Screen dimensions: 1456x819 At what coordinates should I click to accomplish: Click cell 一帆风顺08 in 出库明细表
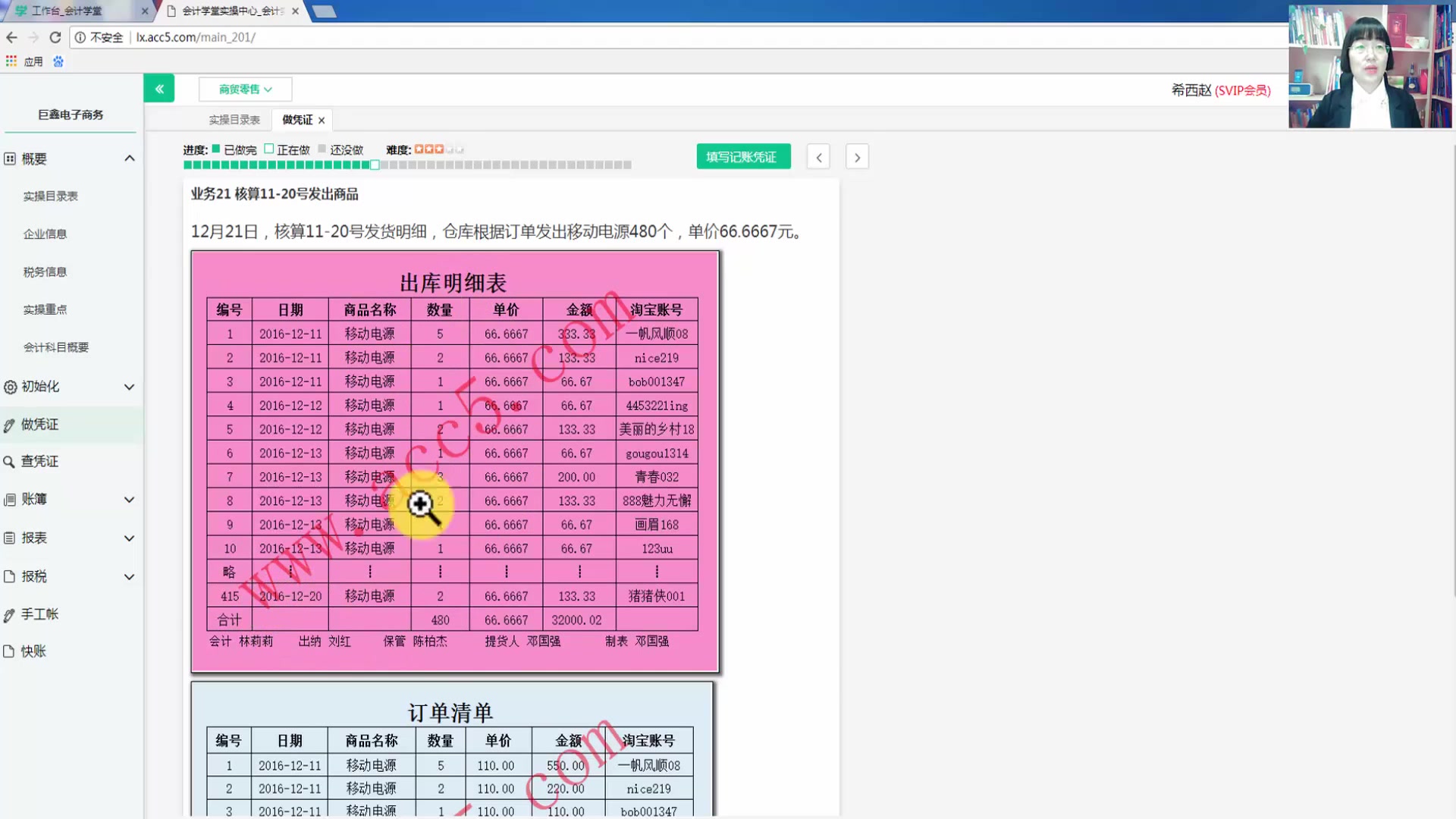point(657,334)
